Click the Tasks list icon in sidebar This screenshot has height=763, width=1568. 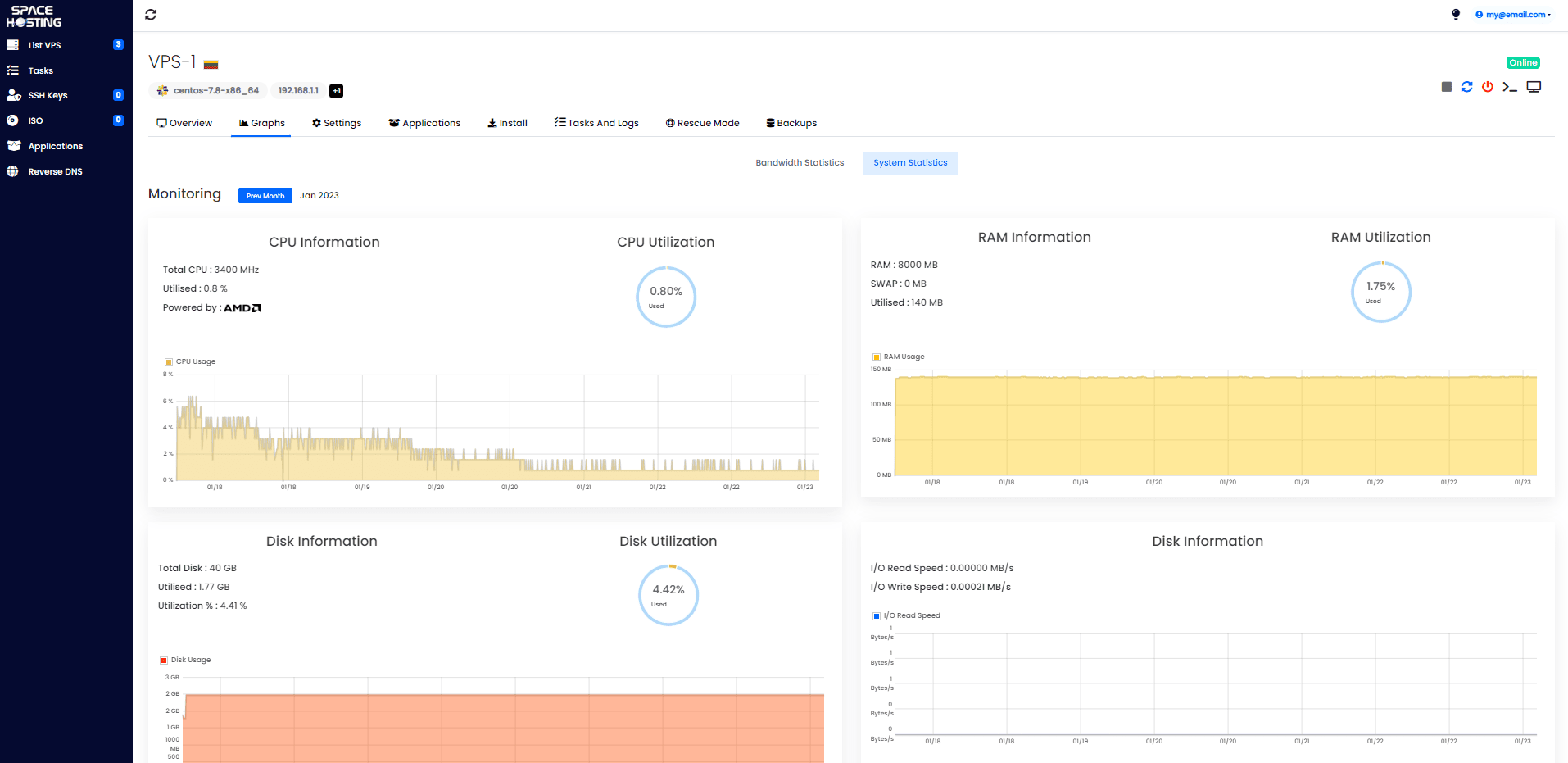pyautogui.click(x=12, y=70)
